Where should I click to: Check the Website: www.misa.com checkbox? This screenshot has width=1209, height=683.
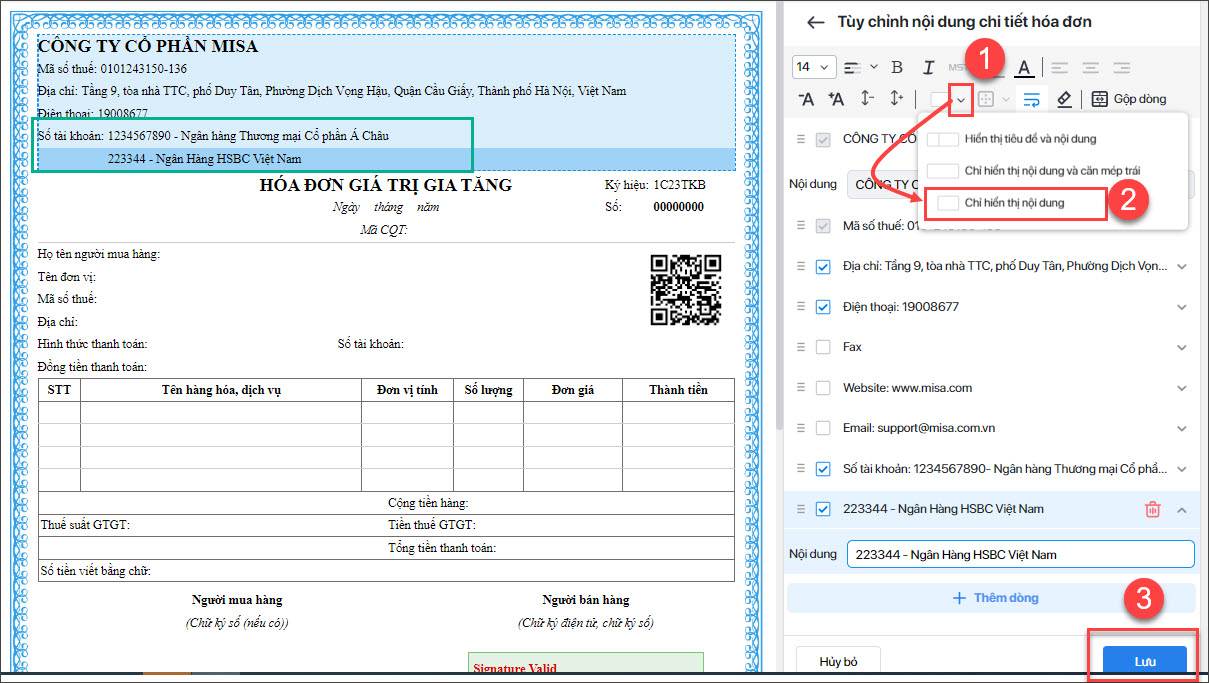(x=823, y=388)
